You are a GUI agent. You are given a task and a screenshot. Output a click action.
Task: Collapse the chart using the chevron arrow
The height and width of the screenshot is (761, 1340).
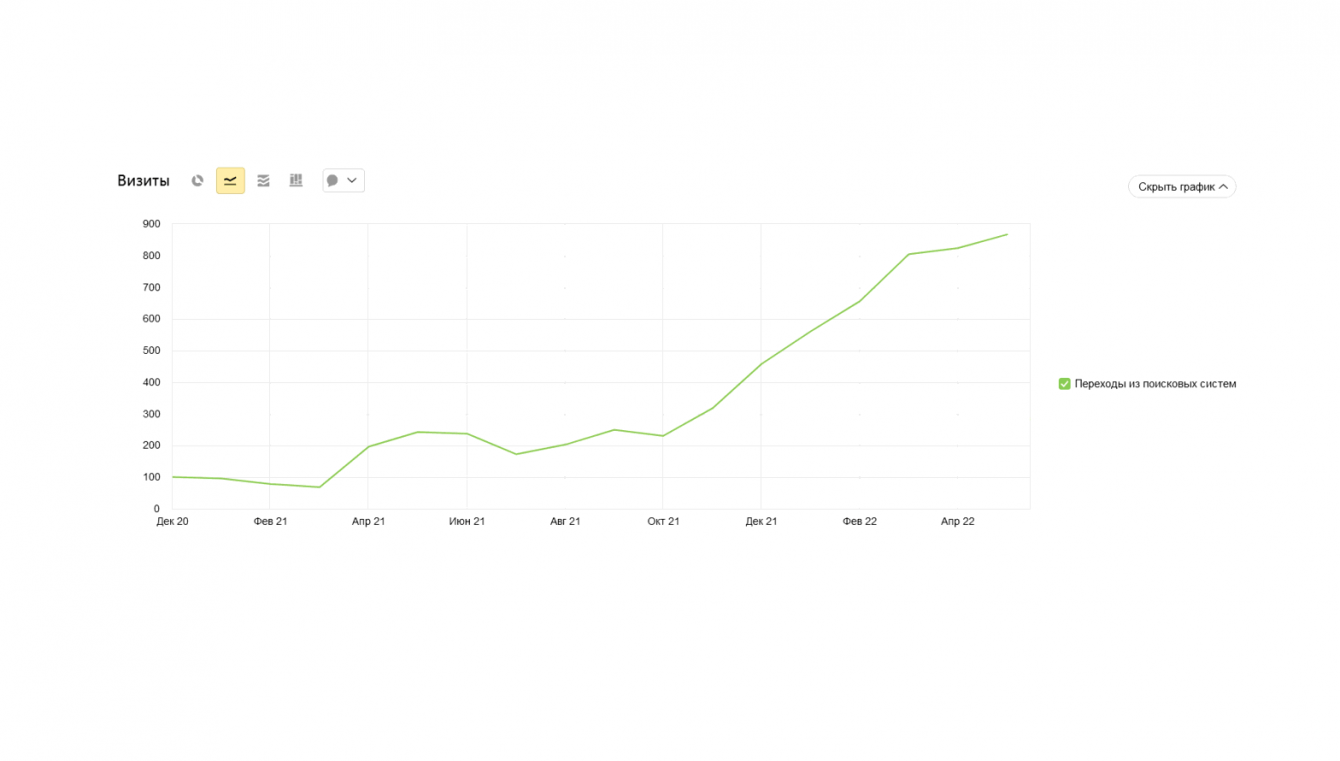pyautogui.click(x=1223, y=187)
